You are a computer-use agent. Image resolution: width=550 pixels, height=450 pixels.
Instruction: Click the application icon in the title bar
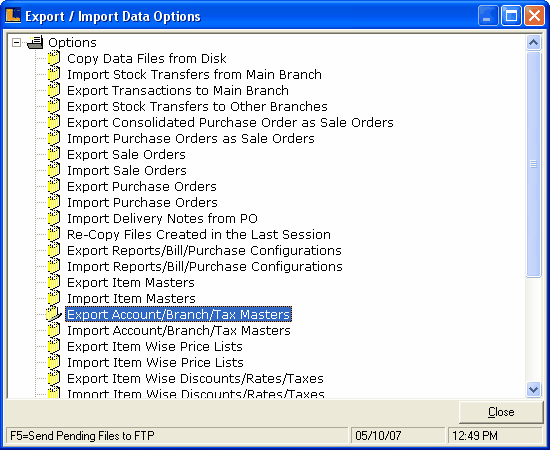pos(13,16)
